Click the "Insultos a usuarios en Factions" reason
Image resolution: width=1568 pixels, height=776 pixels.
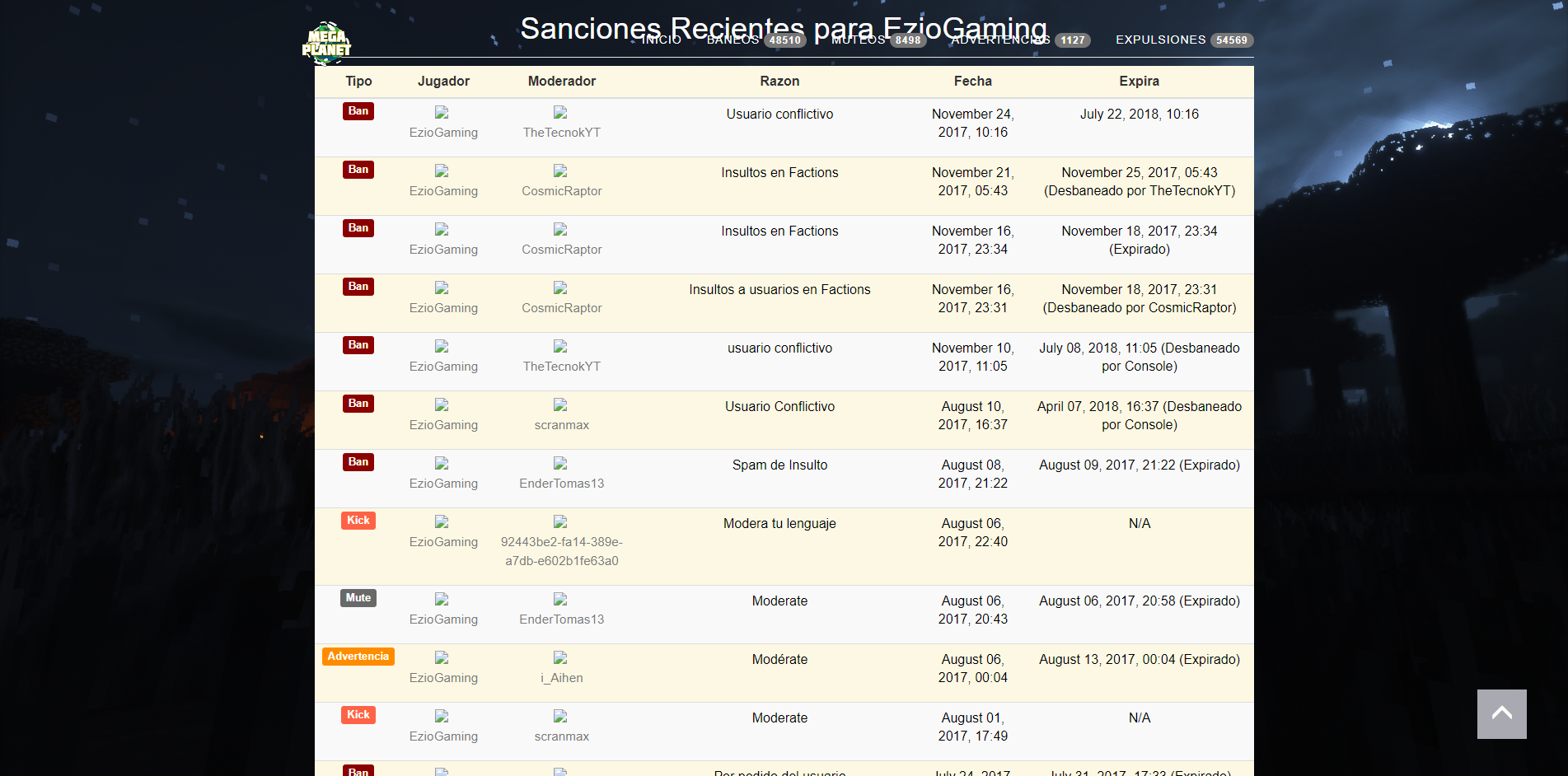tap(779, 290)
